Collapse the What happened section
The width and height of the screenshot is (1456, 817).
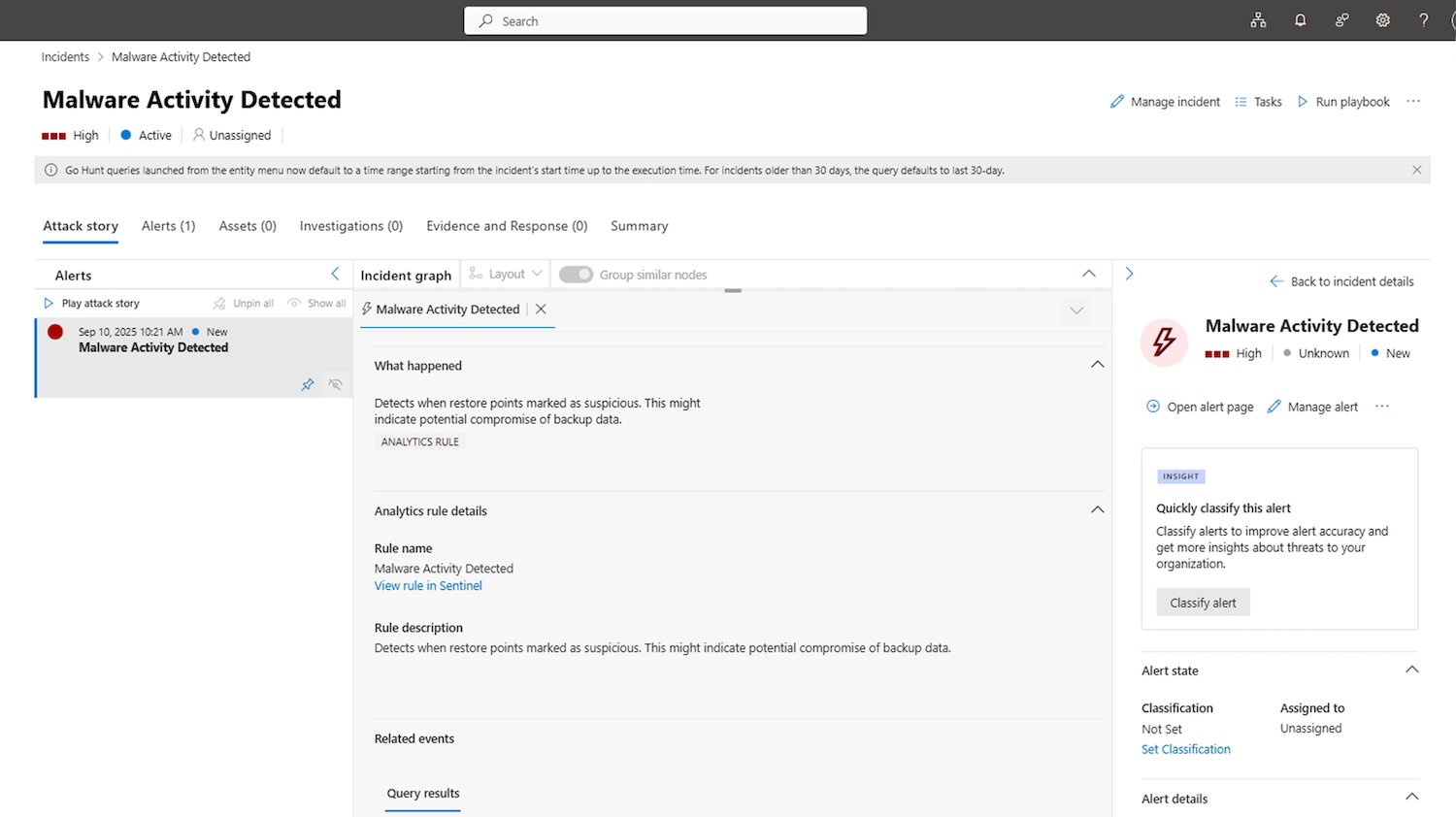click(x=1097, y=365)
